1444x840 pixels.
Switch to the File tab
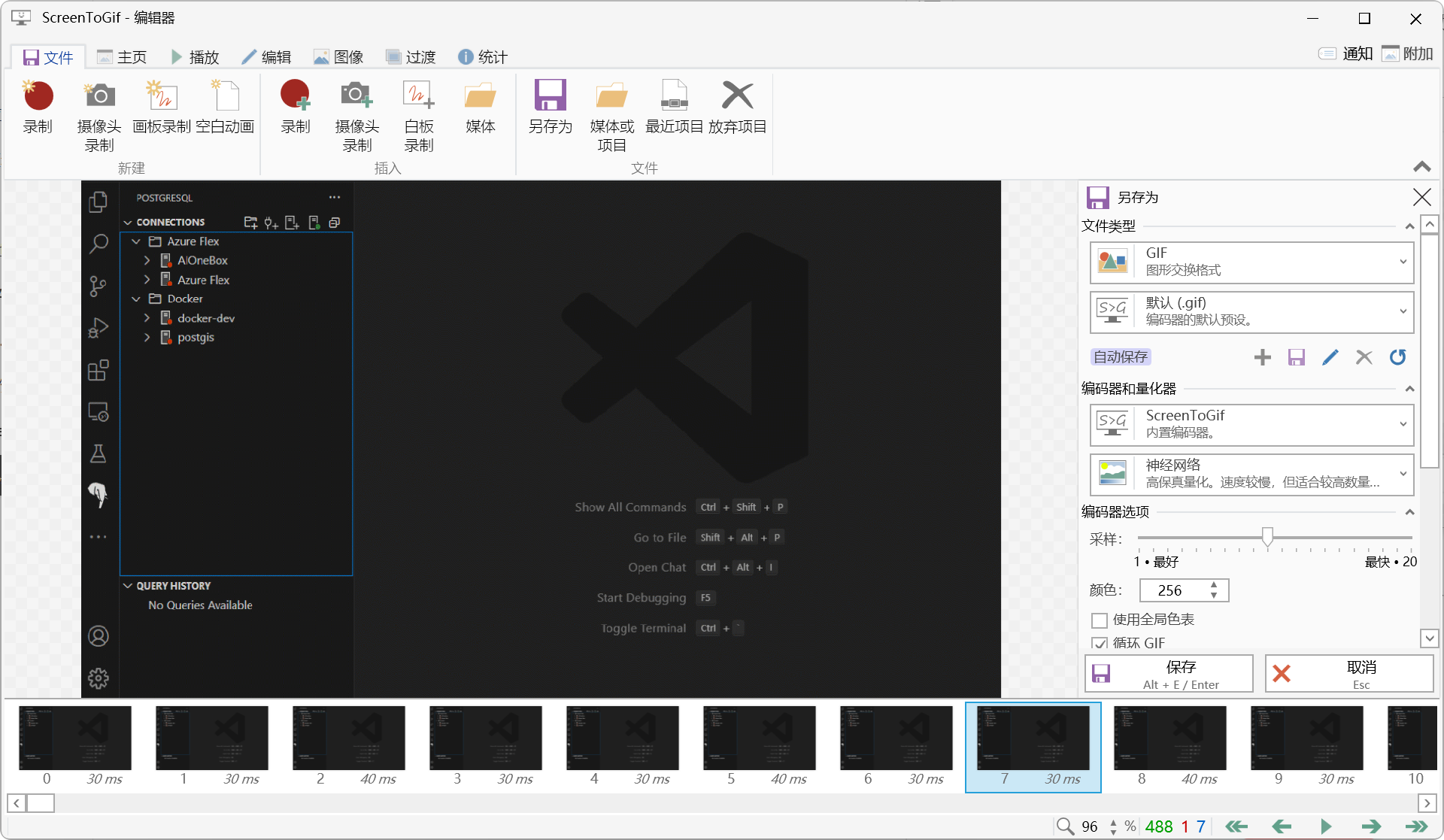point(48,57)
